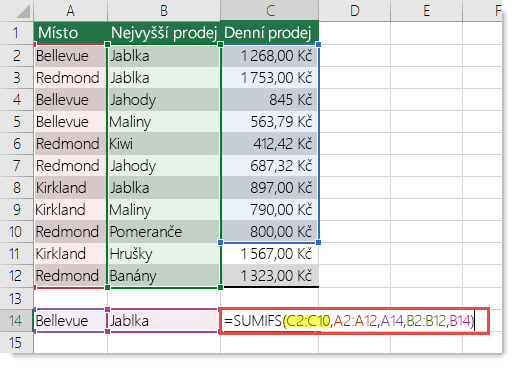Select row 5 header
The image size is (517, 368).
coord(17,122)
